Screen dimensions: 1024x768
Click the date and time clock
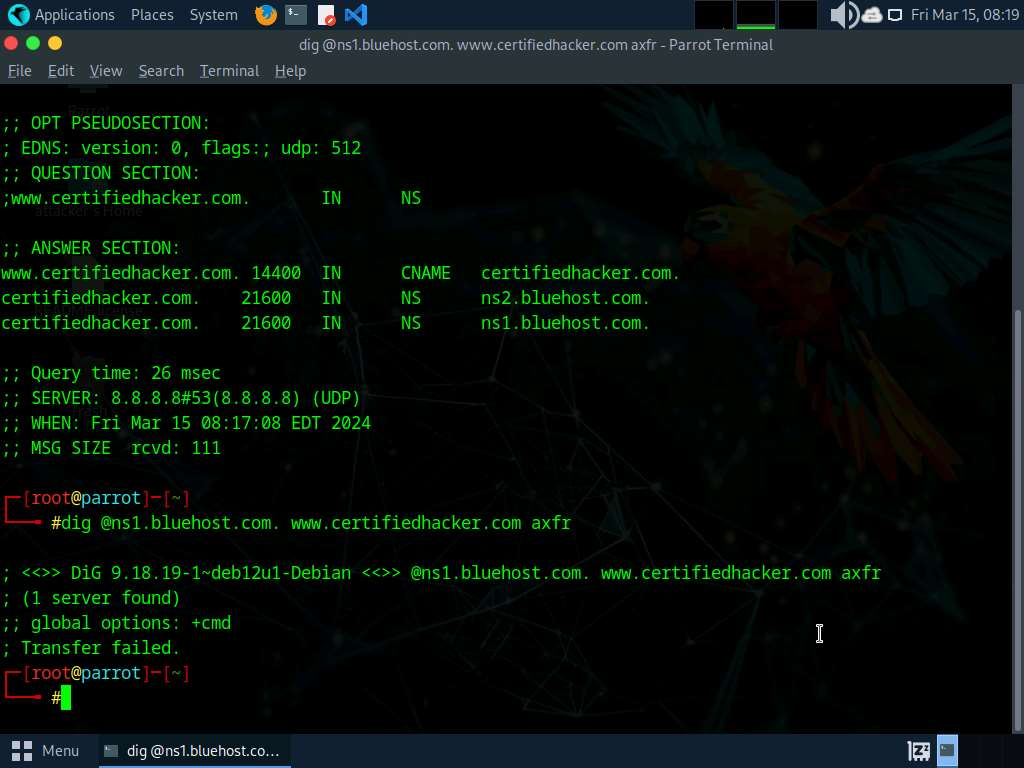pos(964,15)
